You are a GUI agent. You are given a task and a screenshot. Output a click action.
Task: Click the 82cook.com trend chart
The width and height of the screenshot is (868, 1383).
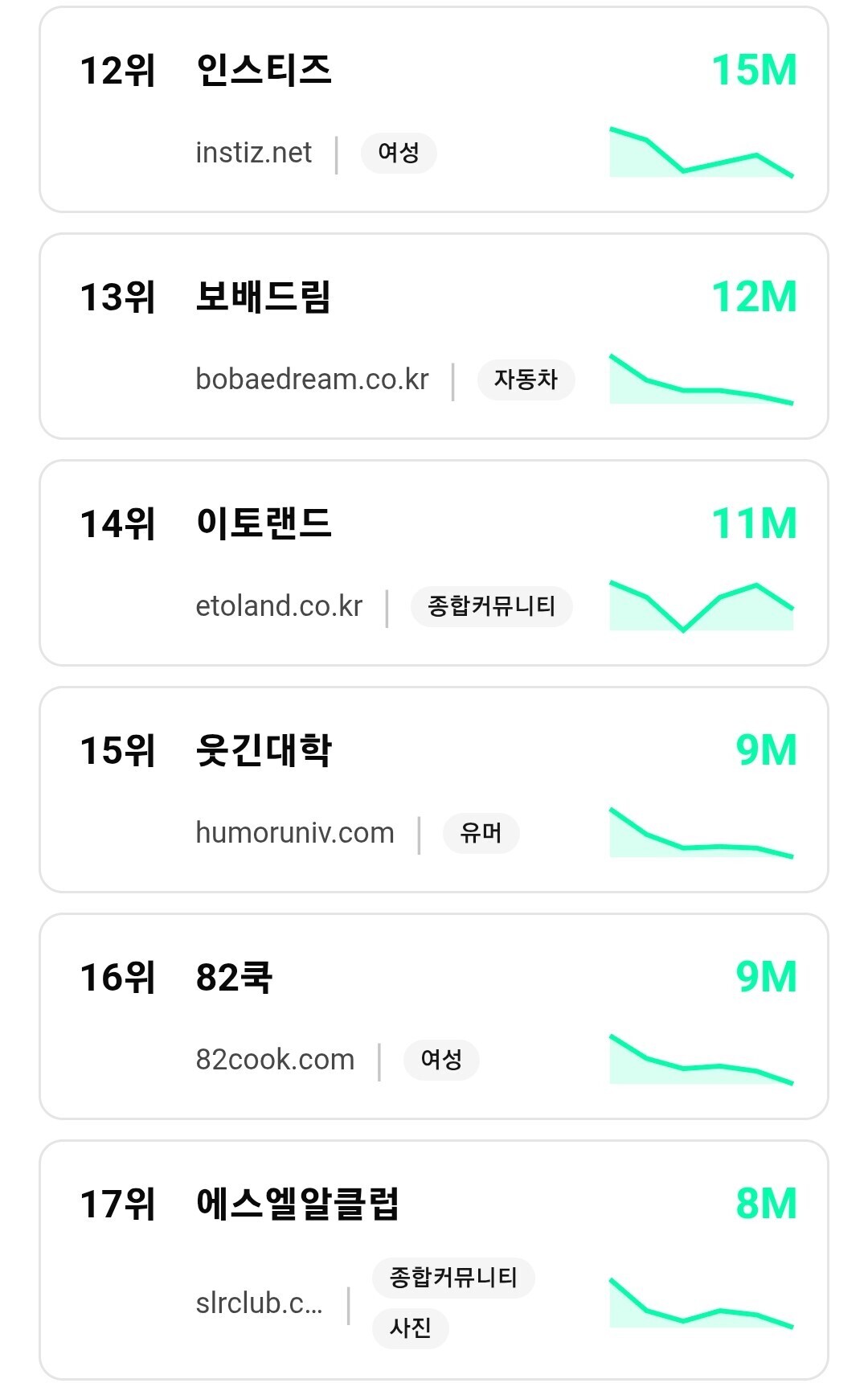click(701, 1060)
